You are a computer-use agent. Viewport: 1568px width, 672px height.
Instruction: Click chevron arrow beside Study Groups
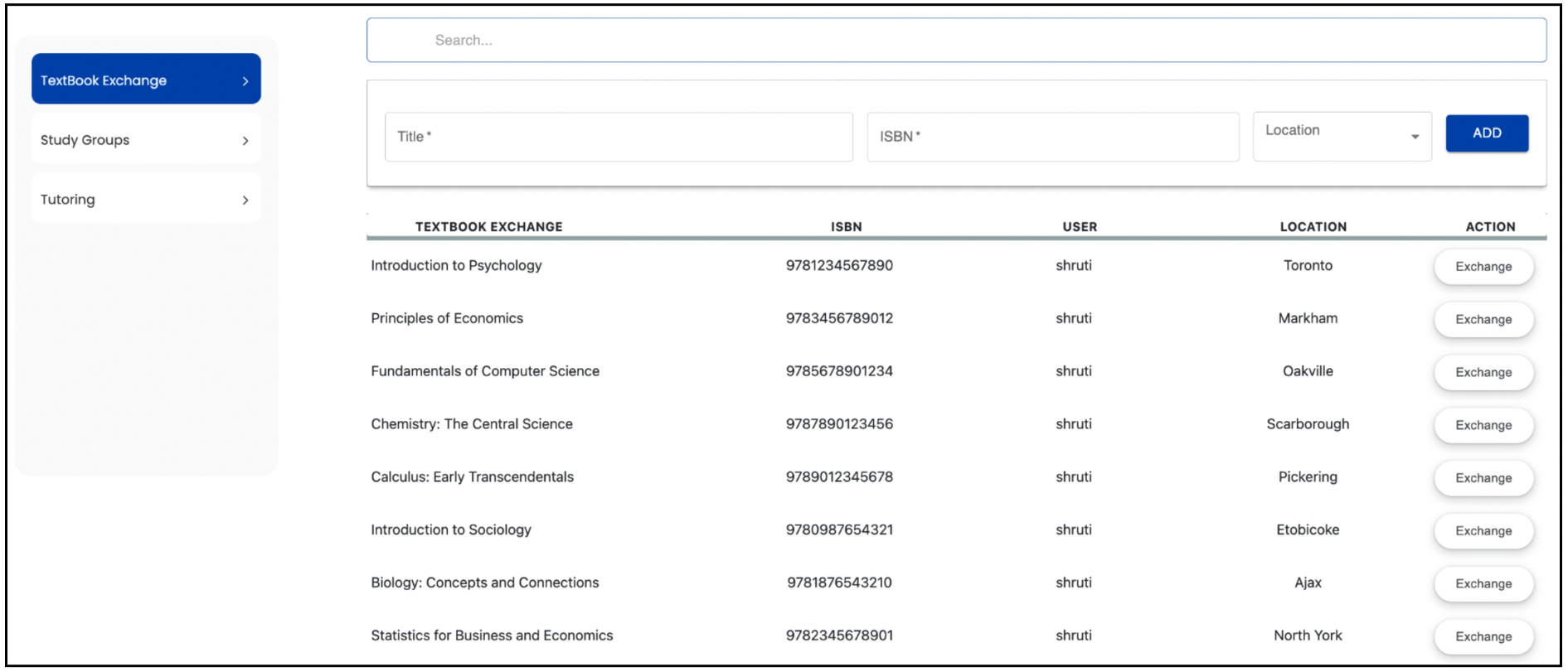point(245,141)
